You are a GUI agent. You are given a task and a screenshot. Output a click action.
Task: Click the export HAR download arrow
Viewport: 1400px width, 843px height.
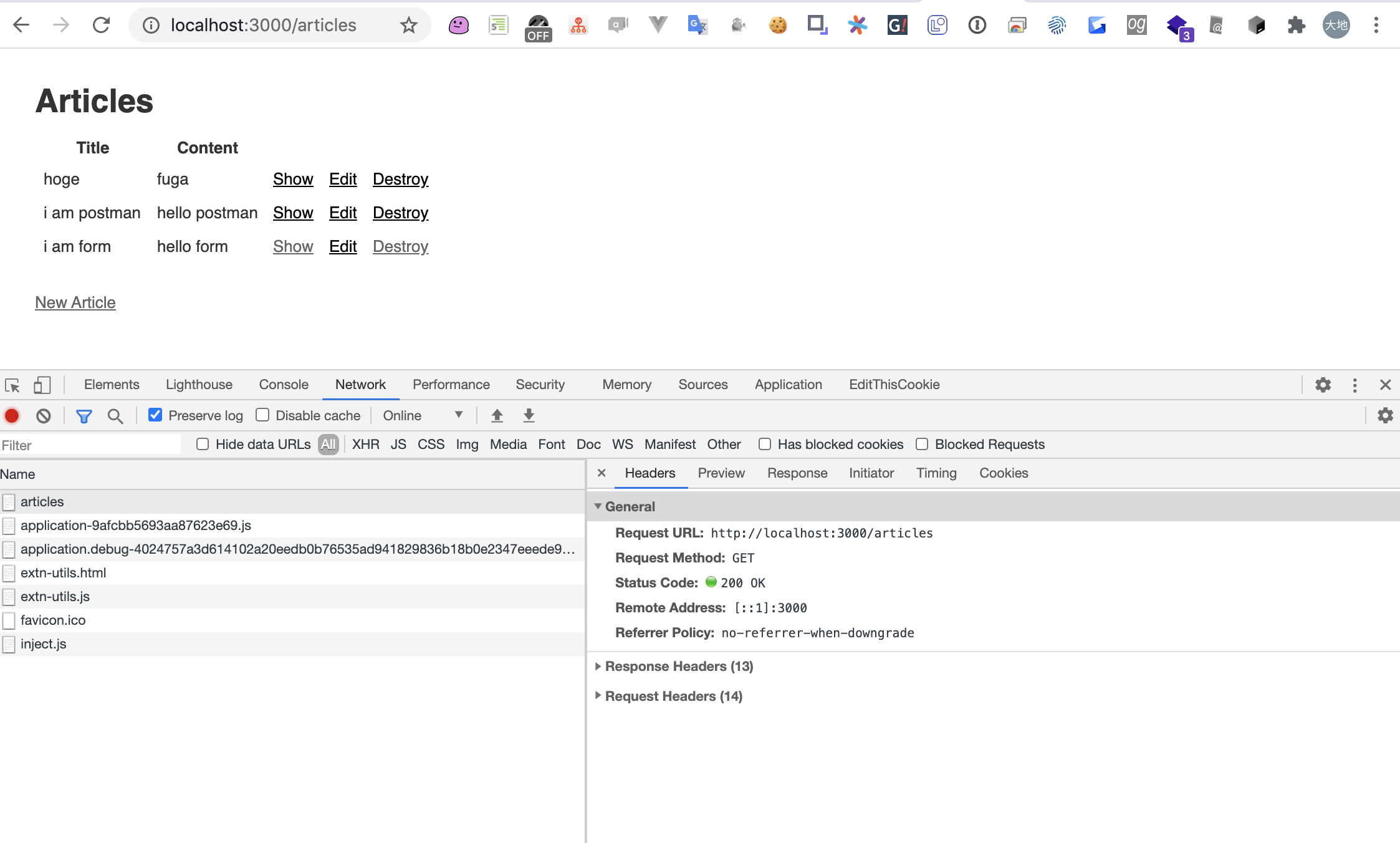pyautogui.click(x=529, y=416)
